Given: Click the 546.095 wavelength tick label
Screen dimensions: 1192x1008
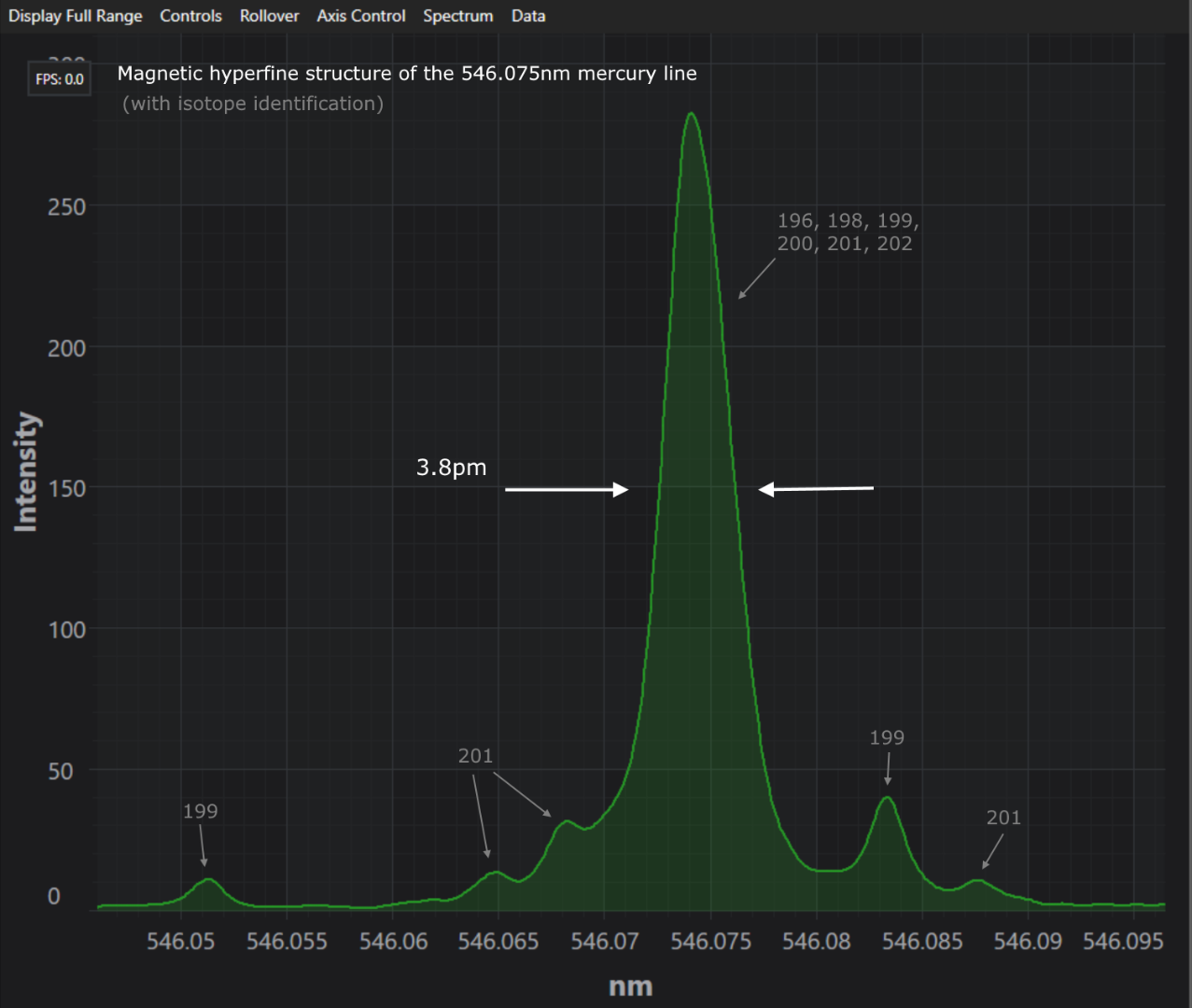Looking at the screenshot, I should [1124, 941].
